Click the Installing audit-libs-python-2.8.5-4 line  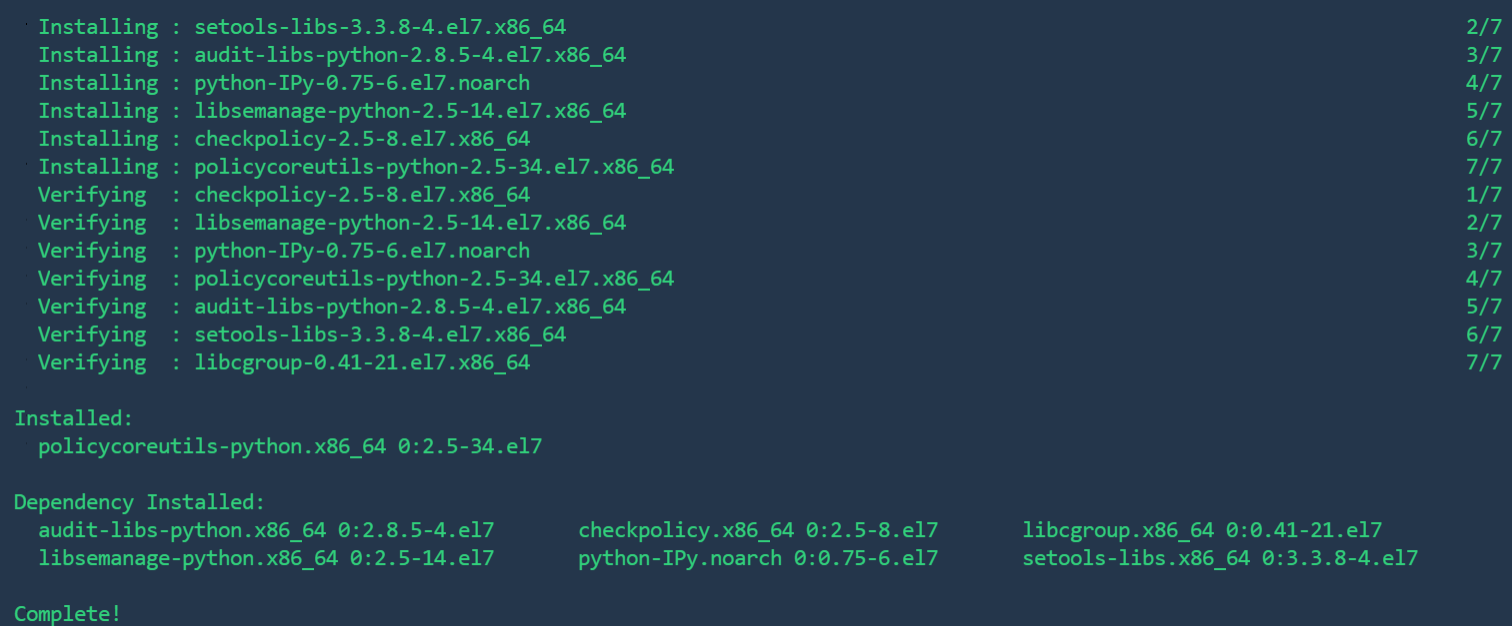coord(769,55)
